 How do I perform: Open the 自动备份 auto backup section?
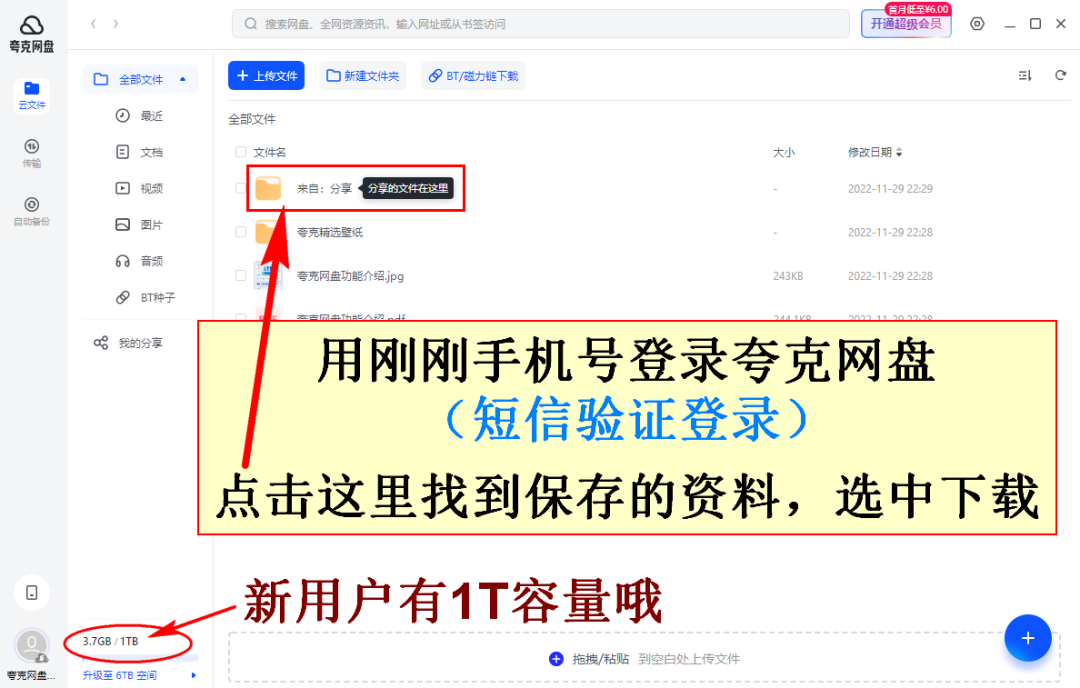tap(32, 211)
